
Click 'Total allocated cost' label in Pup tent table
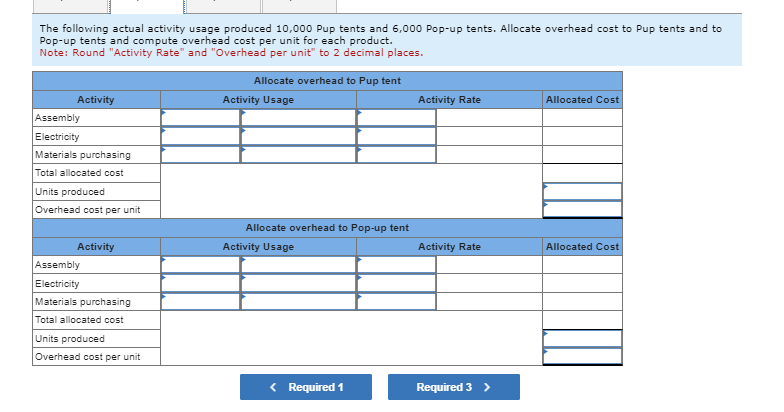tap(79, 172)
